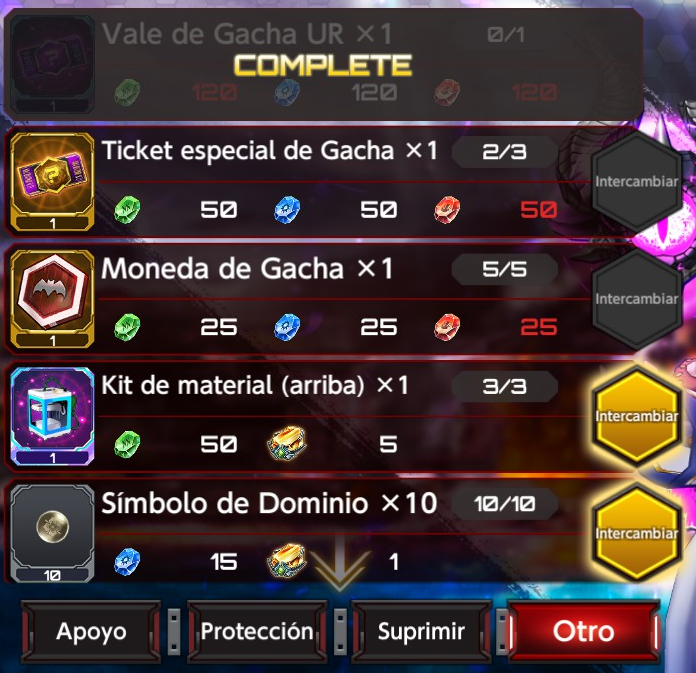Tap the blue gem in the Símbolo de Dominio row
The width and height of the screenshot is (696, 673).
tap(127, 562)
